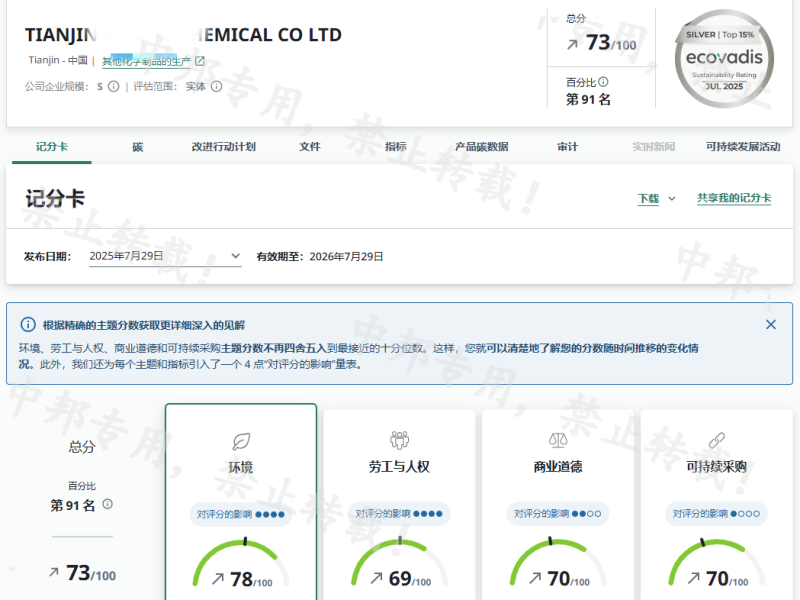This screenshot has width=800, height=600.
Task: Go to the 产品碳数据 tab
Action: click(481, 147)
